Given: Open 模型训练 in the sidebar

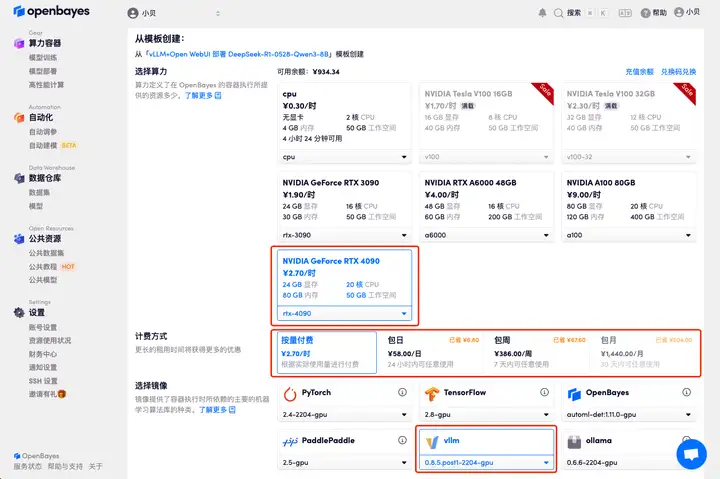Looking at the screenshot, I should [x=43, y=58].
